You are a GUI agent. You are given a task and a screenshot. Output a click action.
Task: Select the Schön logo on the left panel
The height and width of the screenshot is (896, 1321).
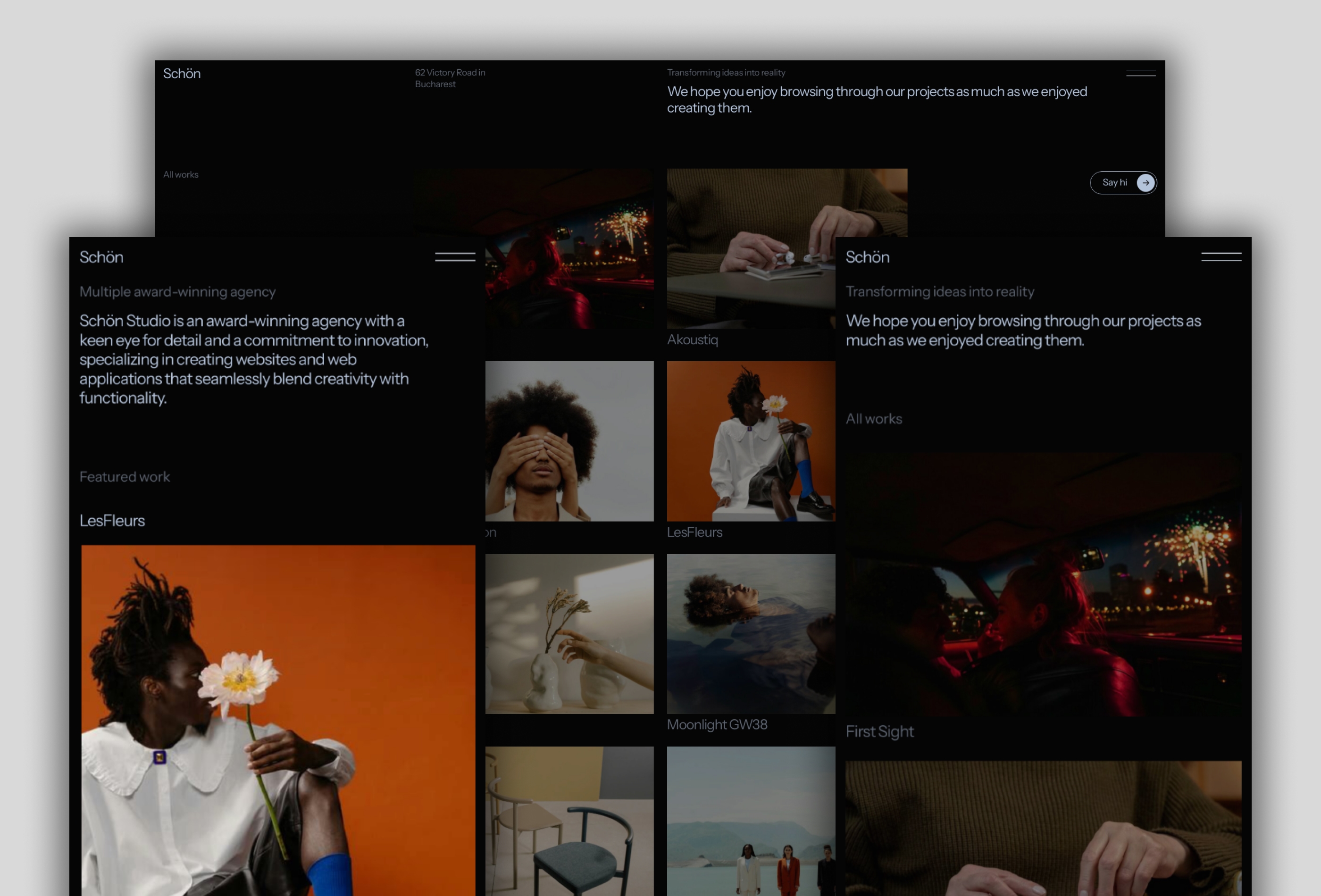click(101, 257)
